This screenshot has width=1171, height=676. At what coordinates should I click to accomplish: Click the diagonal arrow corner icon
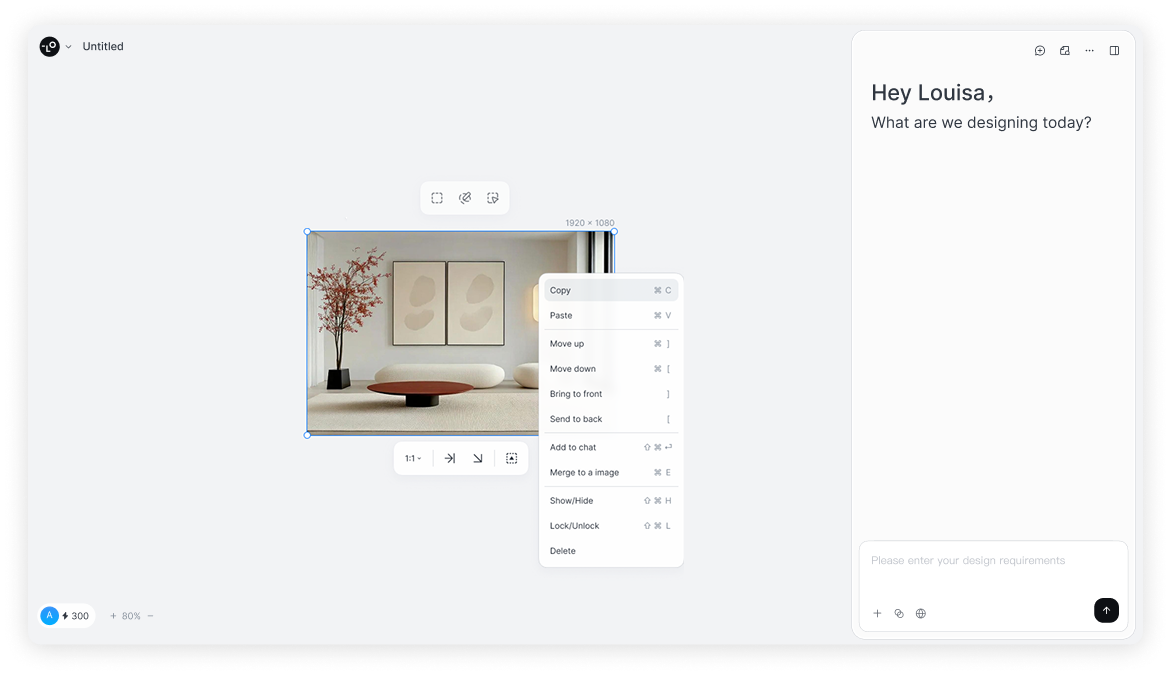(478, 459)
